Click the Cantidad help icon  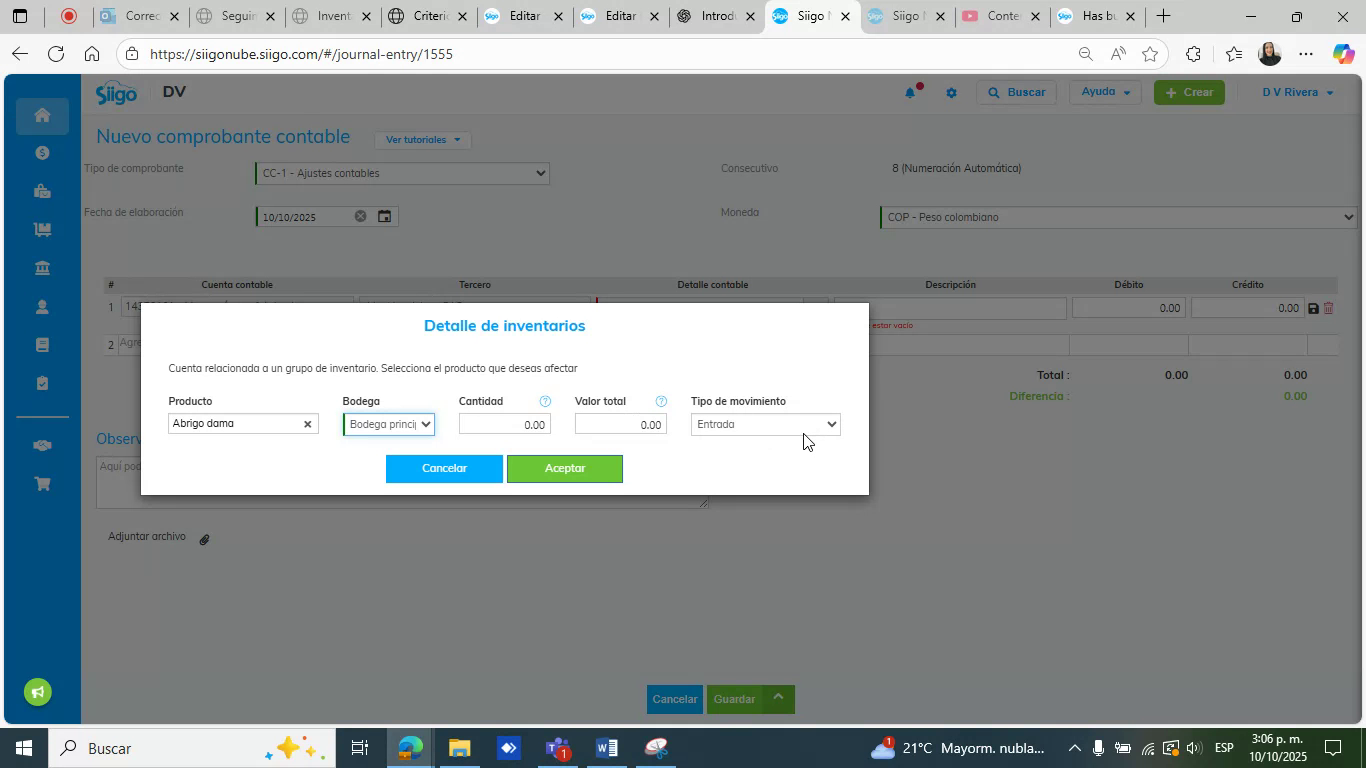coord(545,402)
